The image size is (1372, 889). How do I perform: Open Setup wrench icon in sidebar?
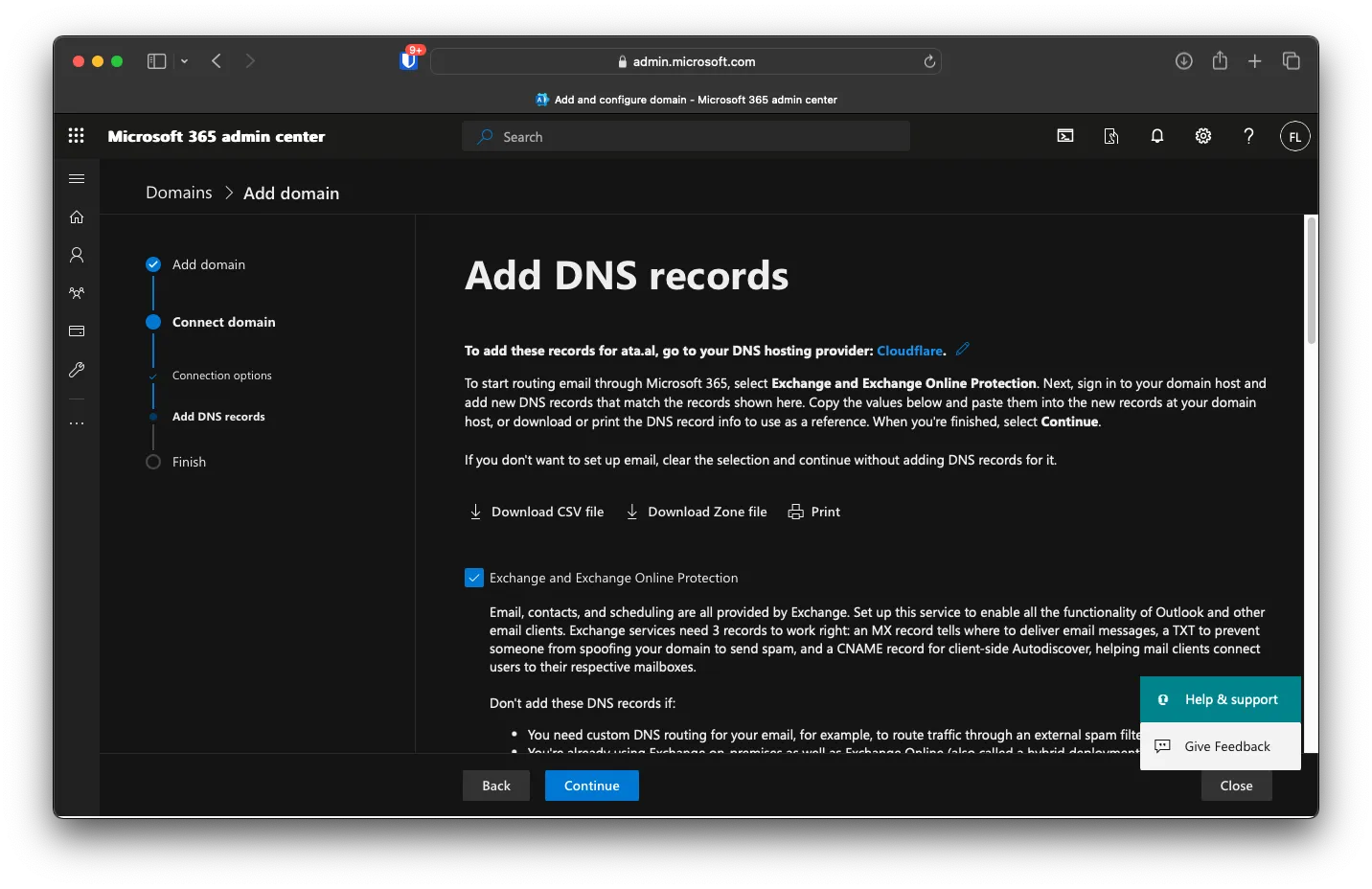click(77, 370)
